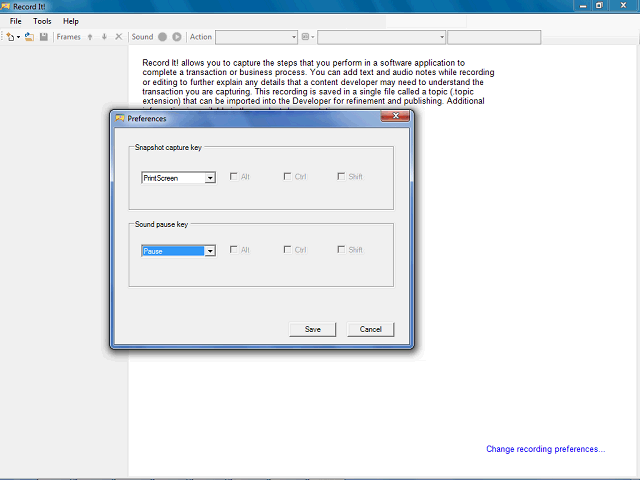Viewport: 640px width, 480px height.
Task: Click the new topic toolbar icon
Action: [x=10, y=37]
